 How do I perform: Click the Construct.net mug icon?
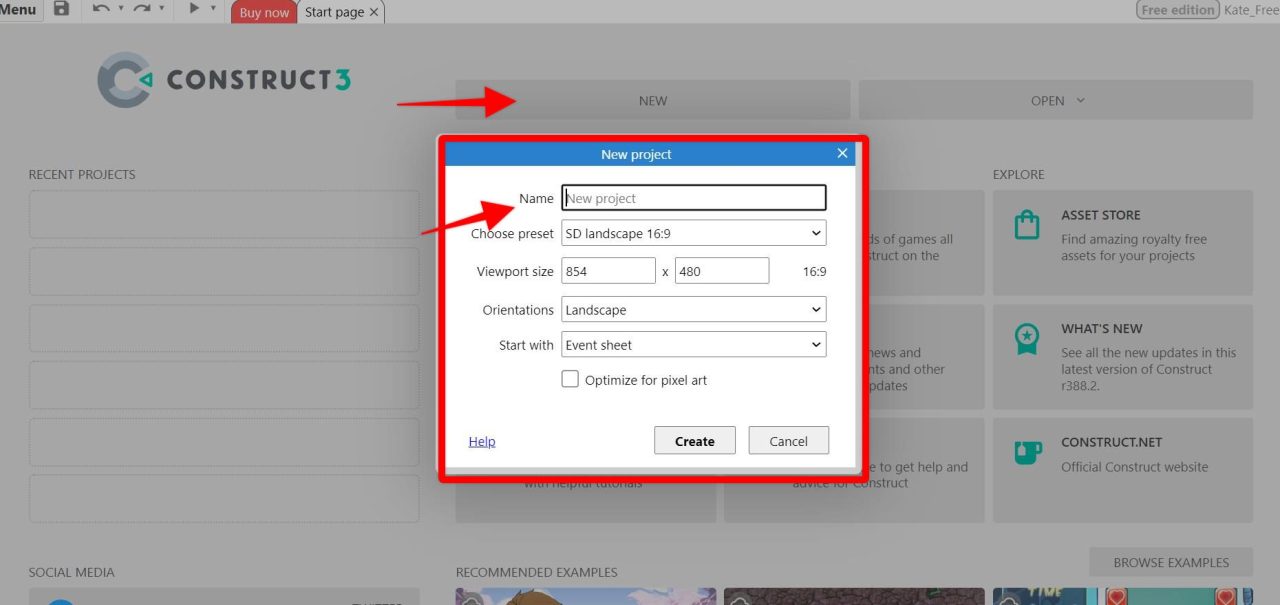(x=1026, y=452)
